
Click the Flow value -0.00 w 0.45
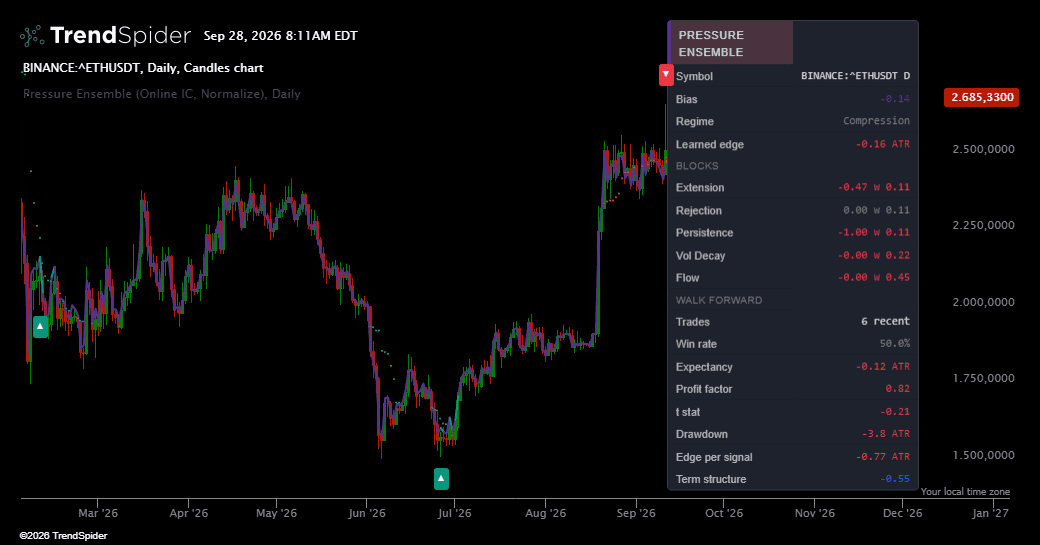coord(874,277)
